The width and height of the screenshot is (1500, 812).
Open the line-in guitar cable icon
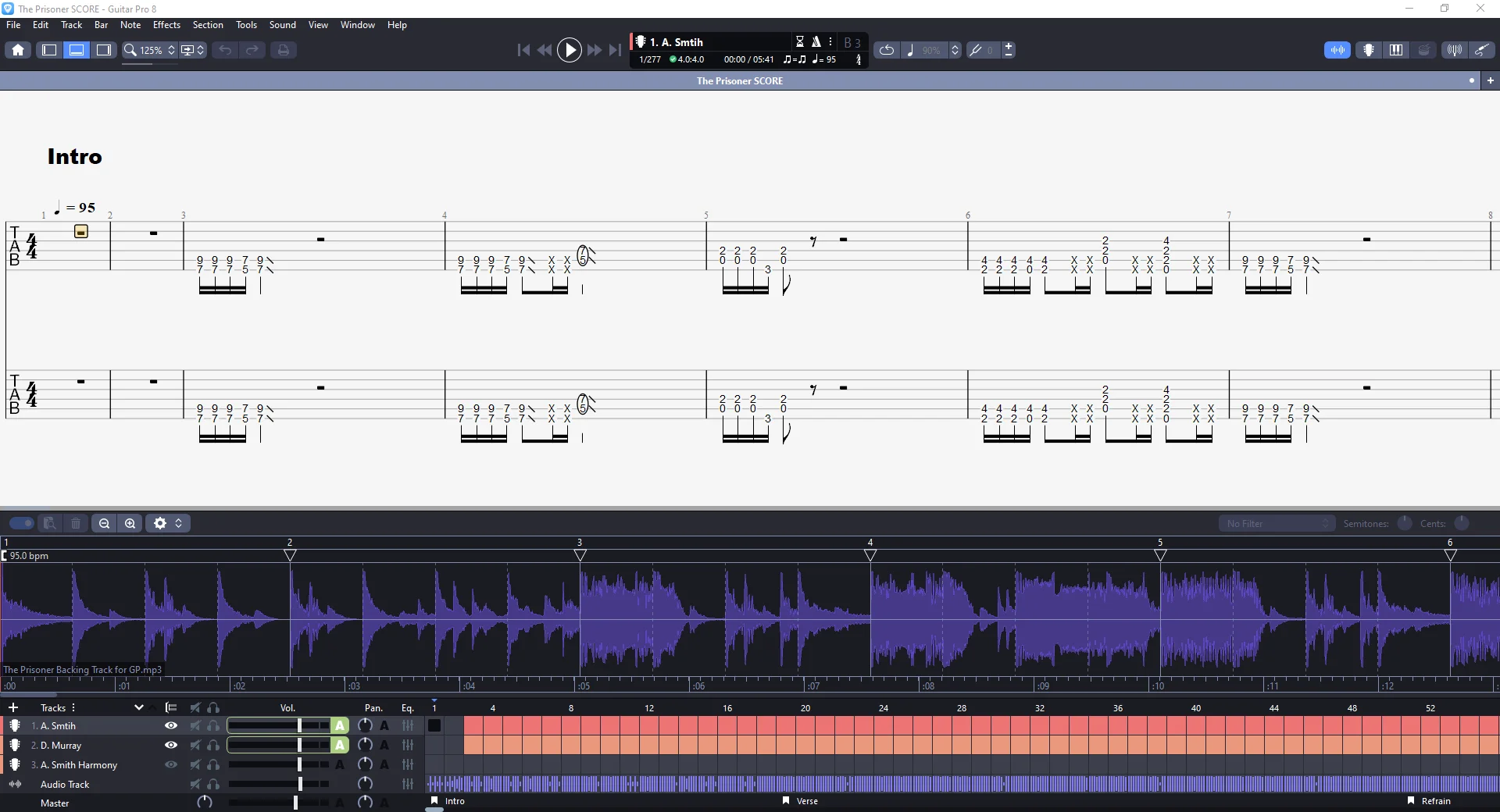[1482, 50]
